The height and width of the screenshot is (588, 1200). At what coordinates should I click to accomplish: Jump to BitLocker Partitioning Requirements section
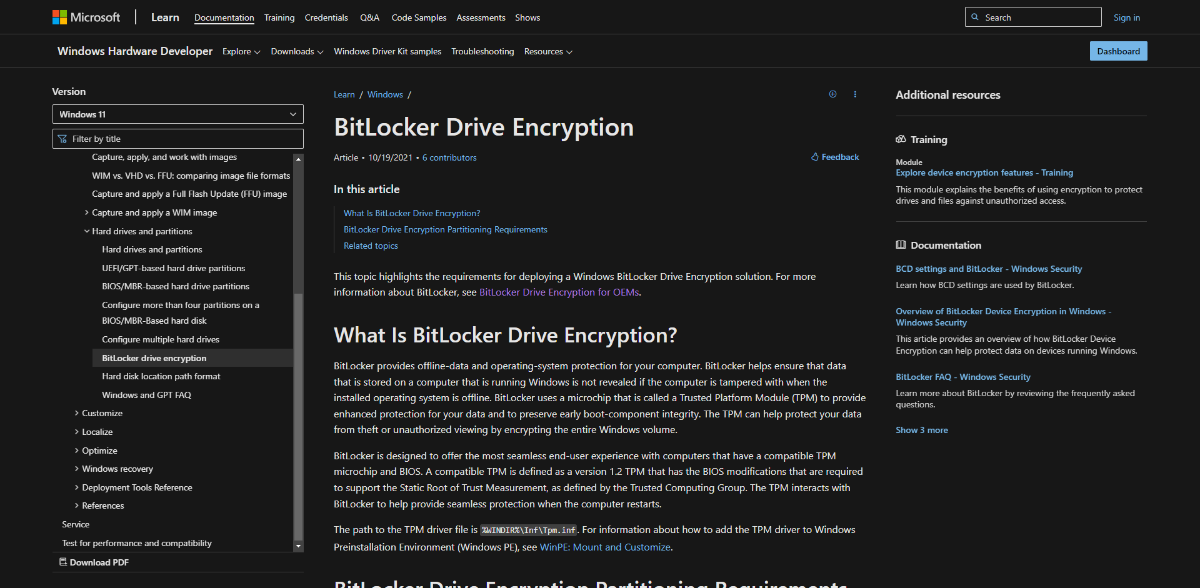(446, 229)
